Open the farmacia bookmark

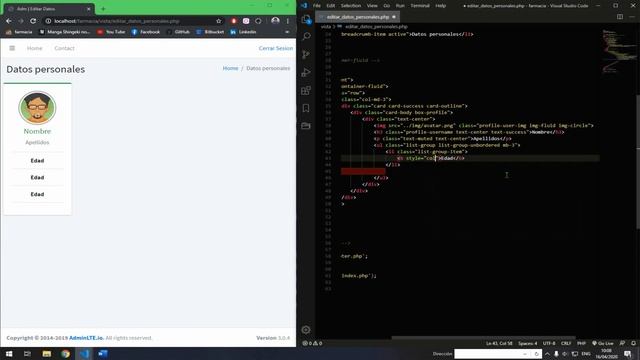(x=19, y=32)
